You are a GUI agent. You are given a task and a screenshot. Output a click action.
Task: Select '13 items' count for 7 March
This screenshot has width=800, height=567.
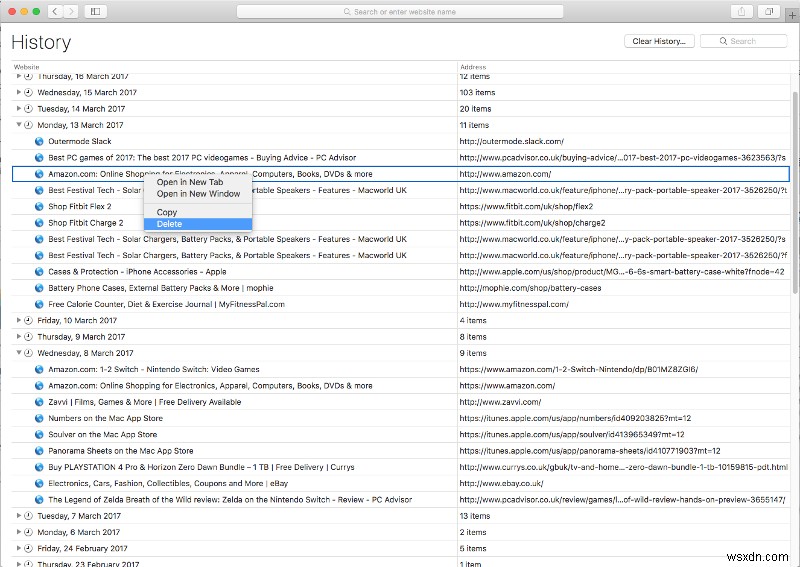tap(474, 516)
